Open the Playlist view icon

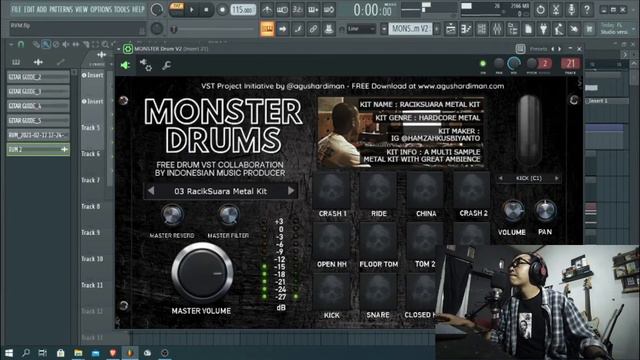451,29
